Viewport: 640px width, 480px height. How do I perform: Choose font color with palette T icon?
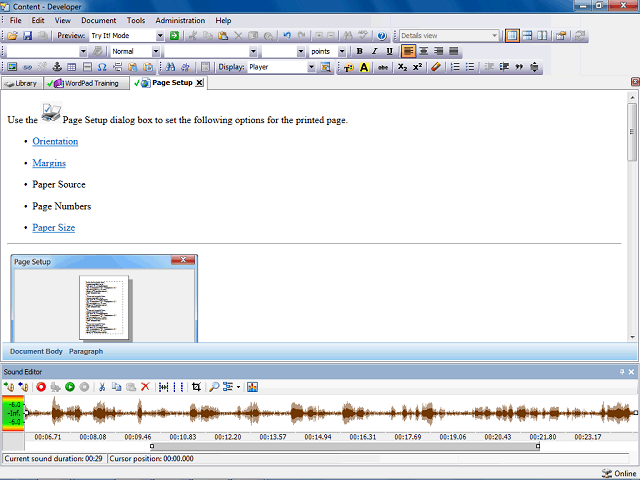pos(349,67)
